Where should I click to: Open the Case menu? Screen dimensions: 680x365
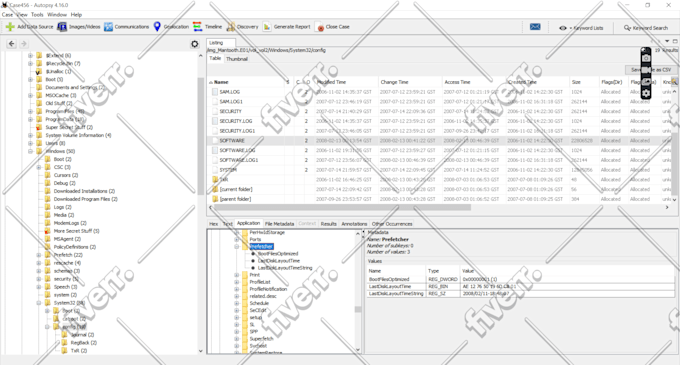point(7,15)
